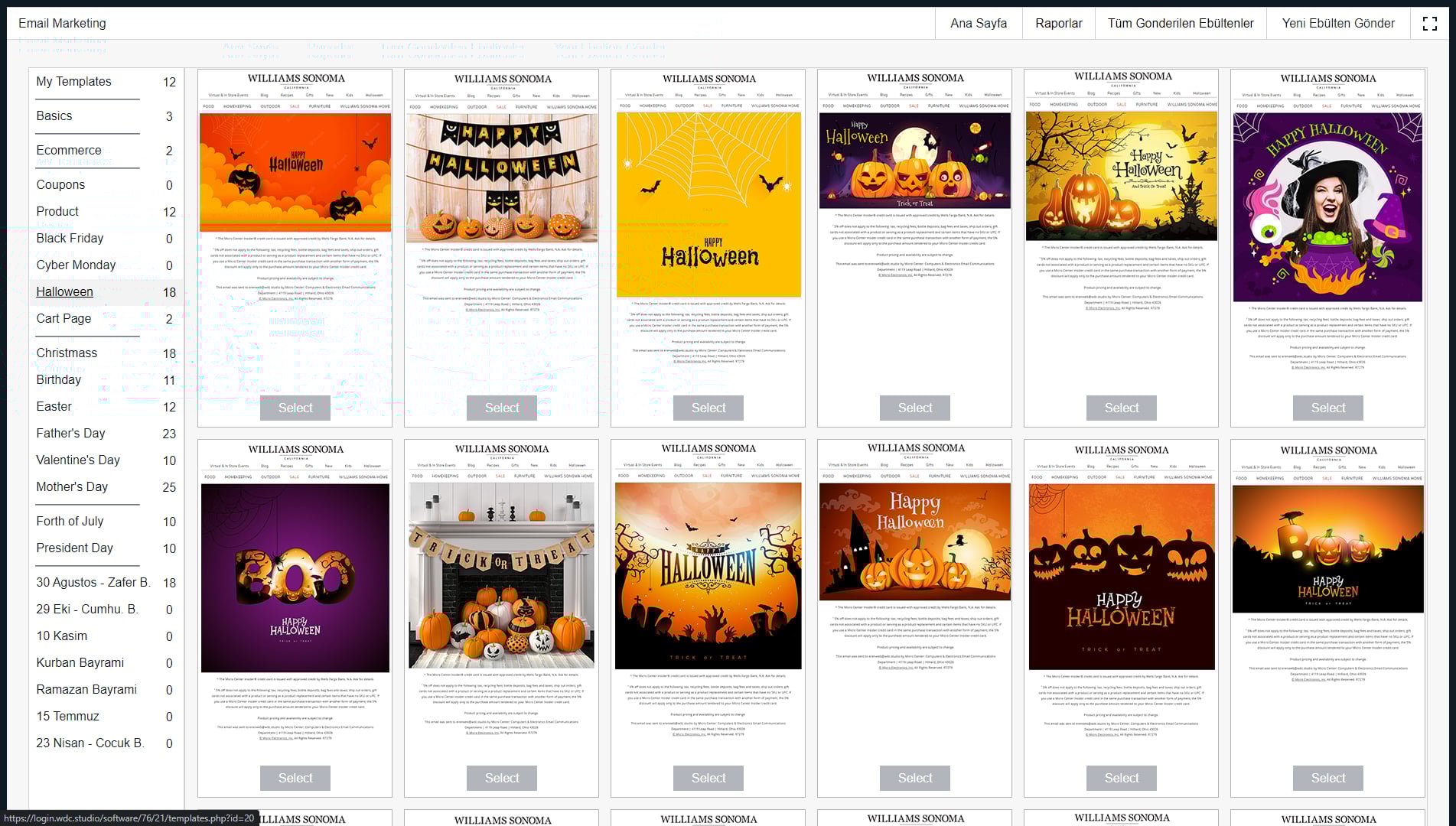
Task: Select button for black BOO pumpkin letters template
Action: point(1328,779)
